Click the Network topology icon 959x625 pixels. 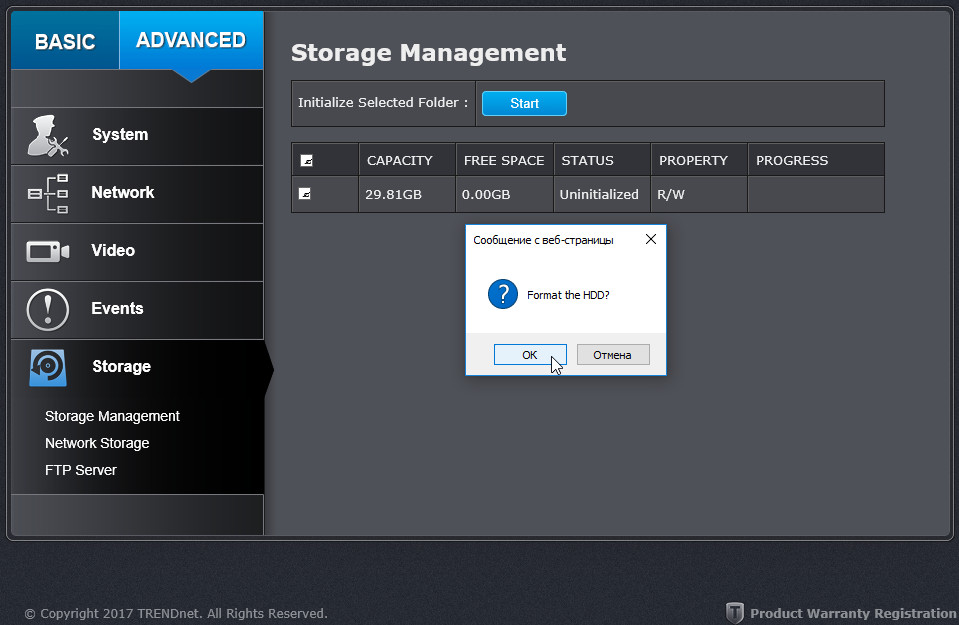pos(47,194)
